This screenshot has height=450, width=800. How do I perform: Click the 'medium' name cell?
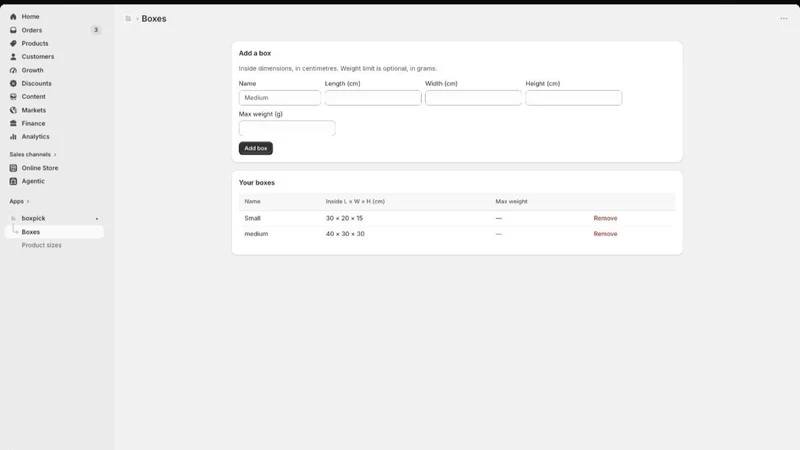(x=256, y=234)
